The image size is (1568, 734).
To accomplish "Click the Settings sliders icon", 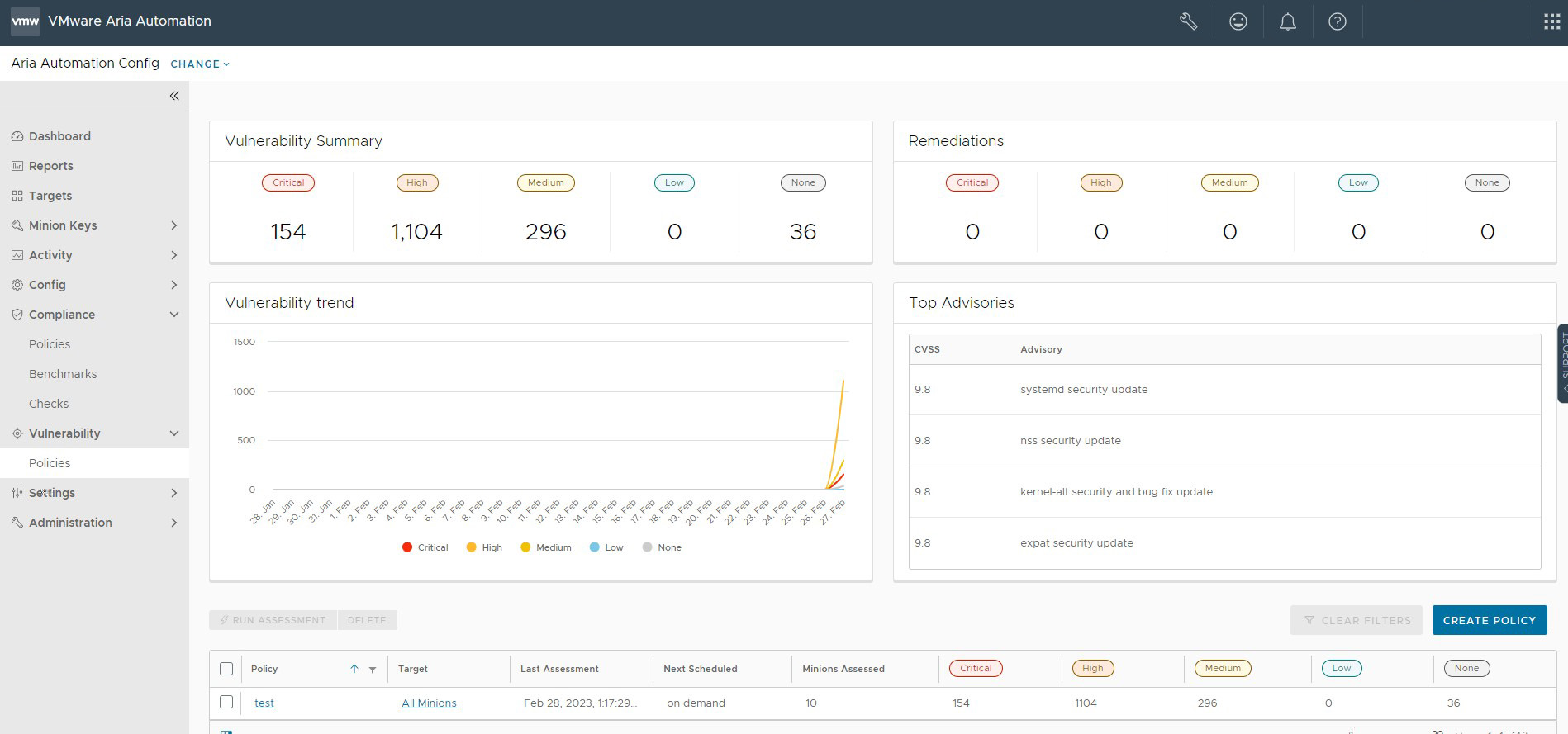I will (x=17, y=493).
